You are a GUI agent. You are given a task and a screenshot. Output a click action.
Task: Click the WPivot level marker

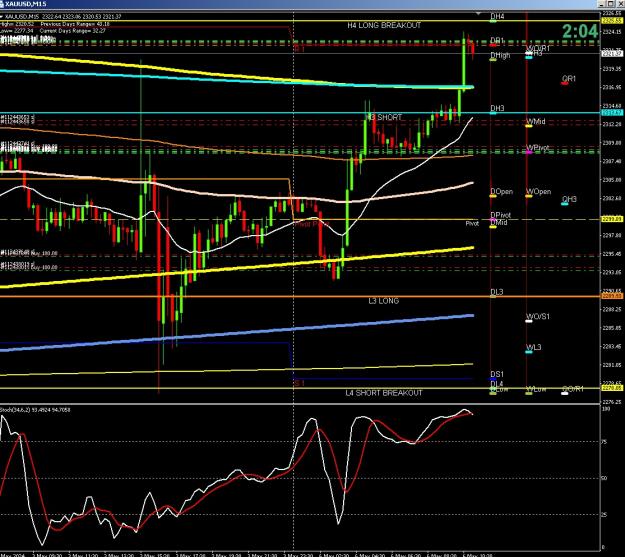tap(537, 148)
